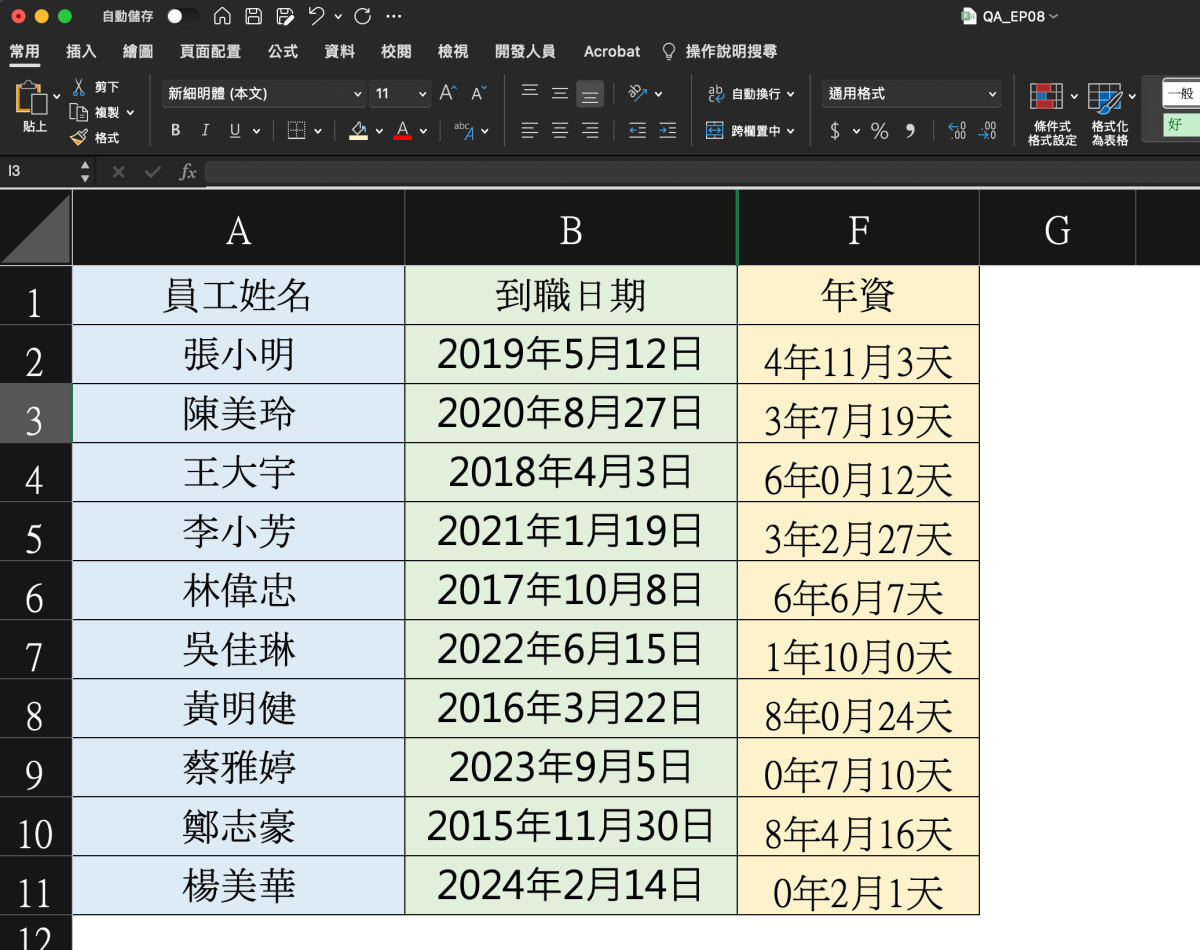
Task: Switch to the 檢視 tab
Action: (453, 51)
